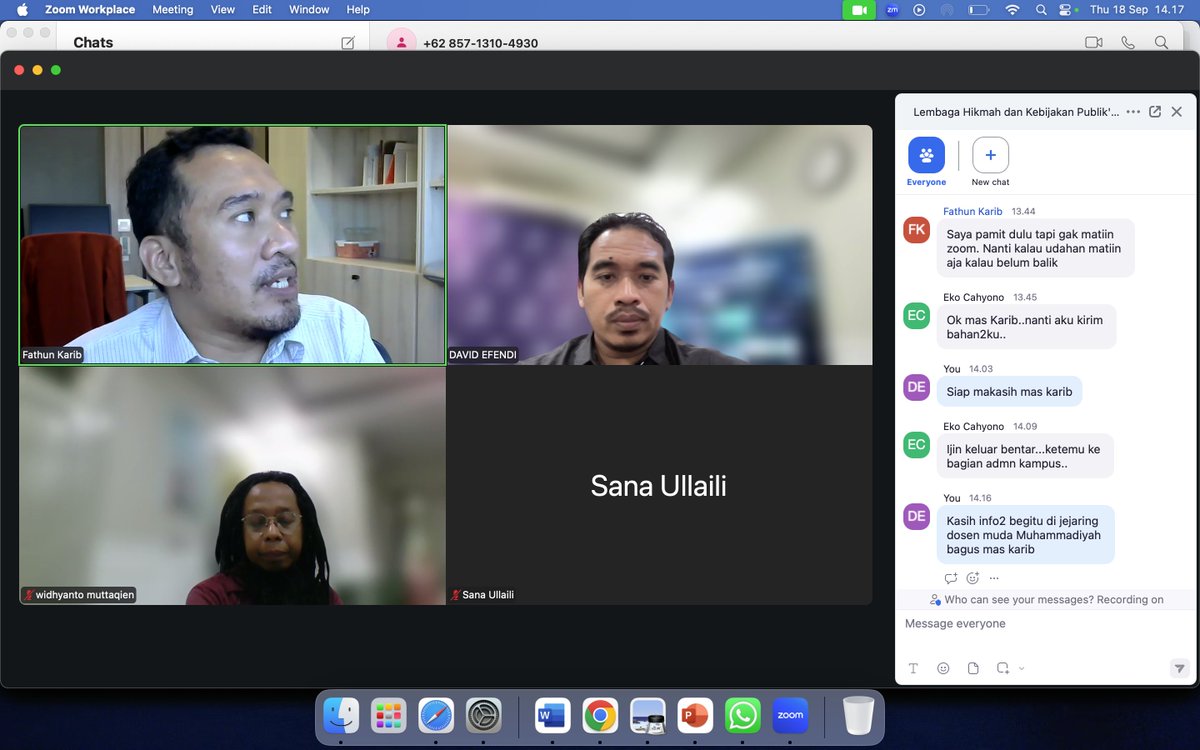Open text formatting options in chat

tap(913, 668)
